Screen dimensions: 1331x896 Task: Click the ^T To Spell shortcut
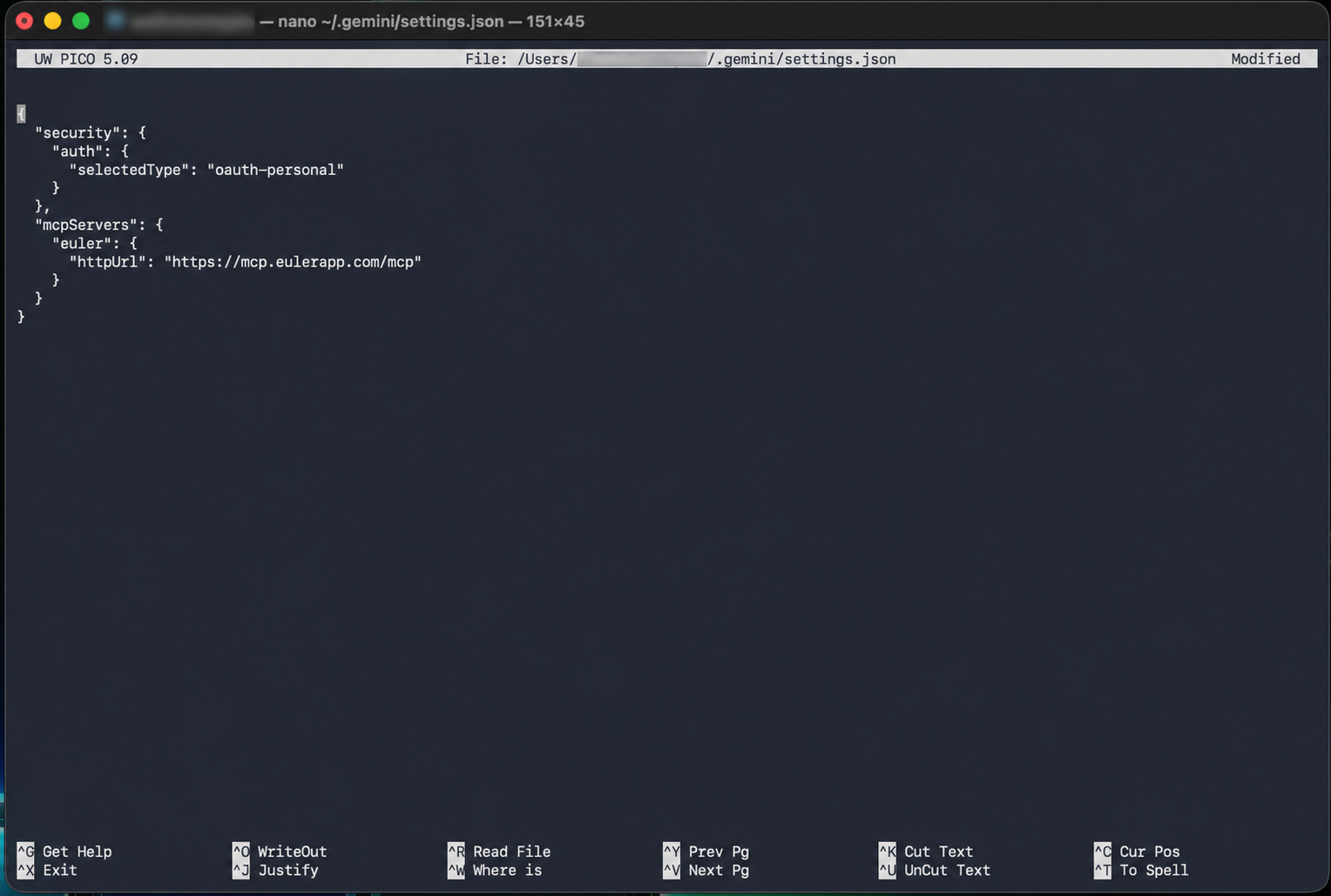[1141, 869]
